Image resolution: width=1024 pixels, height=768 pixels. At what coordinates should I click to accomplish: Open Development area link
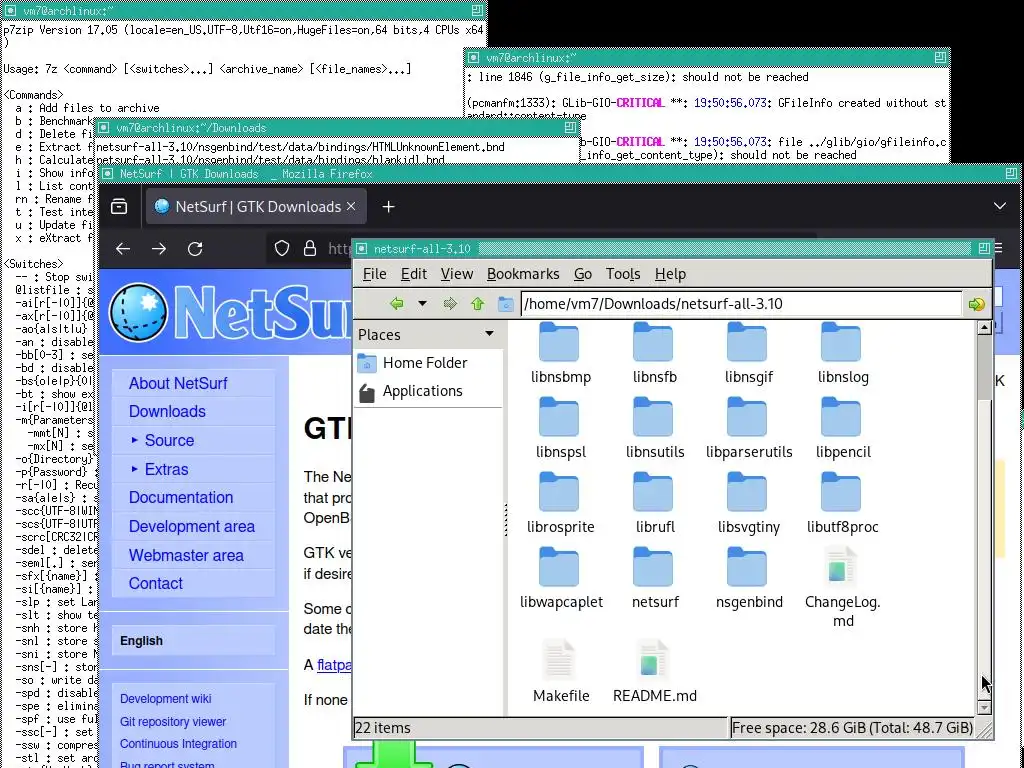click(191, 526)
